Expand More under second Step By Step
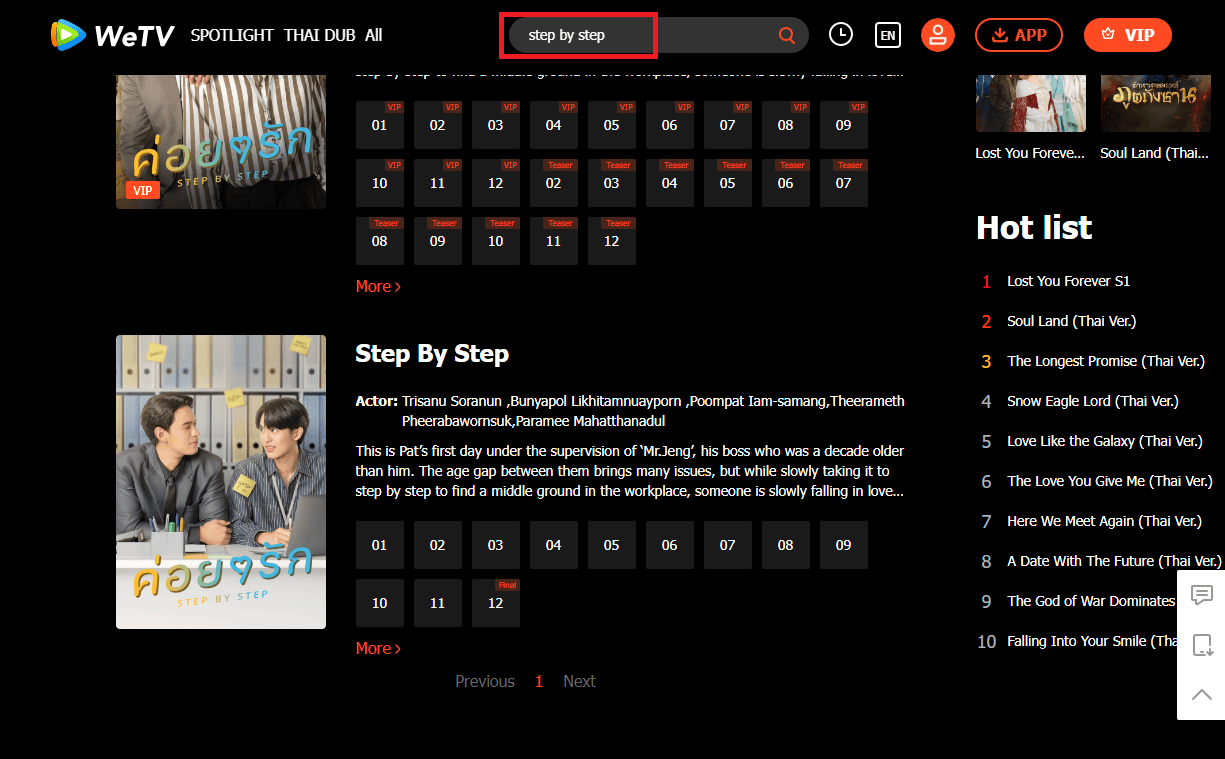This screenshot has width=1225, height=759. 378,648
